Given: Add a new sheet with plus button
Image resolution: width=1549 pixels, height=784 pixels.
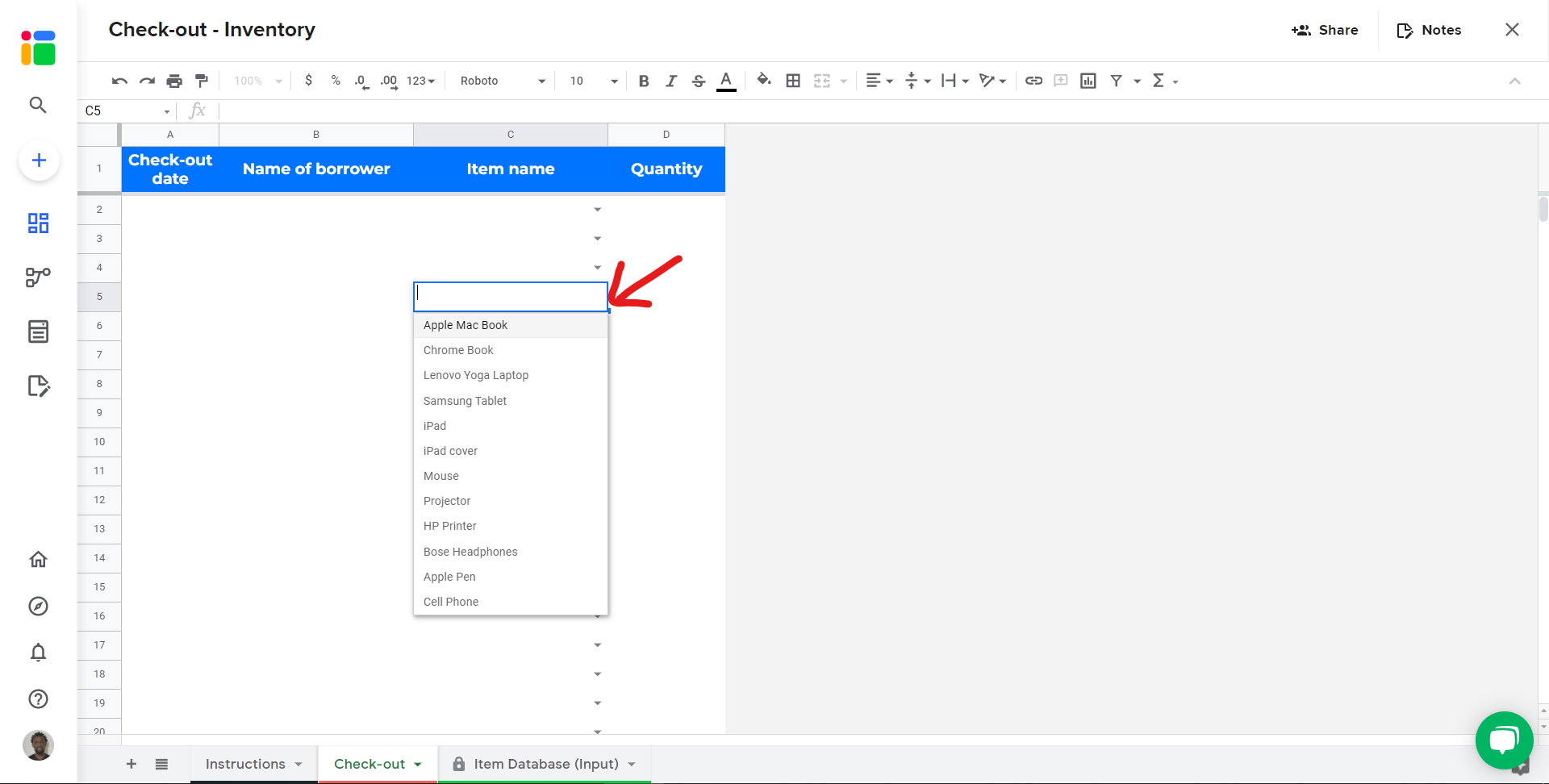Looking at the screenshot, I should (x=132, y=764).
